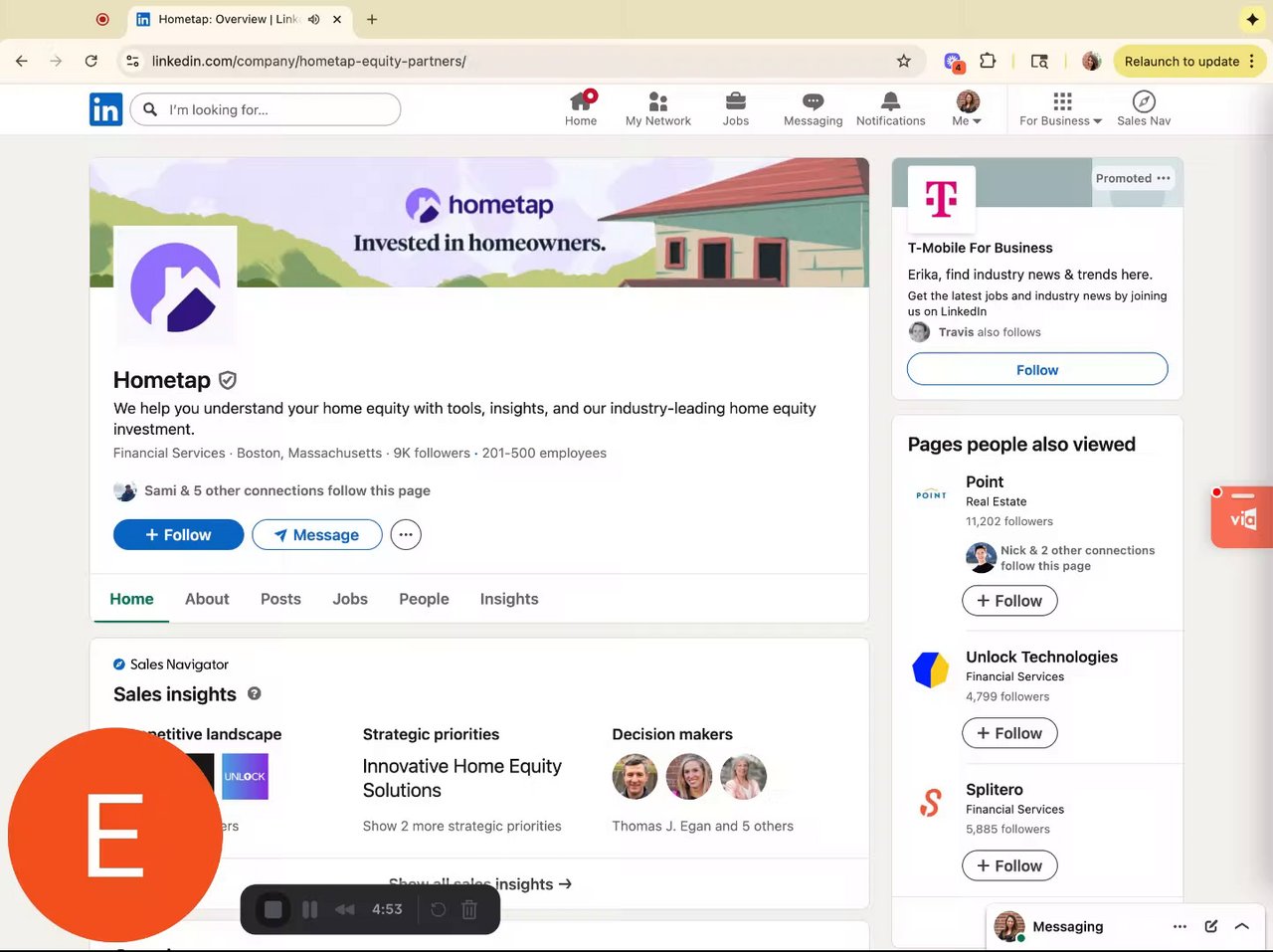Switch to the Insights tab
The width and height of the screenshot is (1273, 952).
(509, 599)
